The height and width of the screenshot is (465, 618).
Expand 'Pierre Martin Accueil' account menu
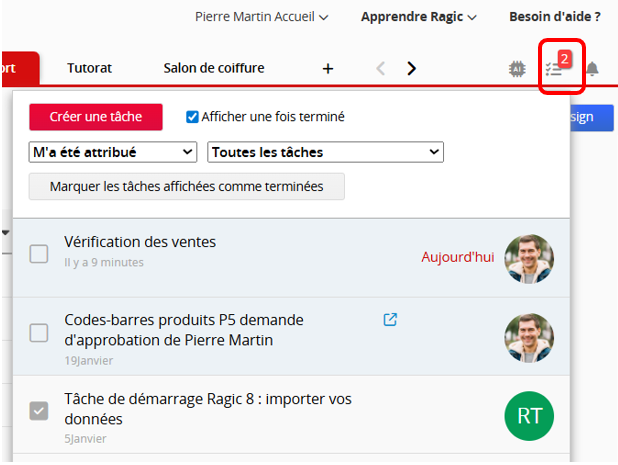(260, 17)
